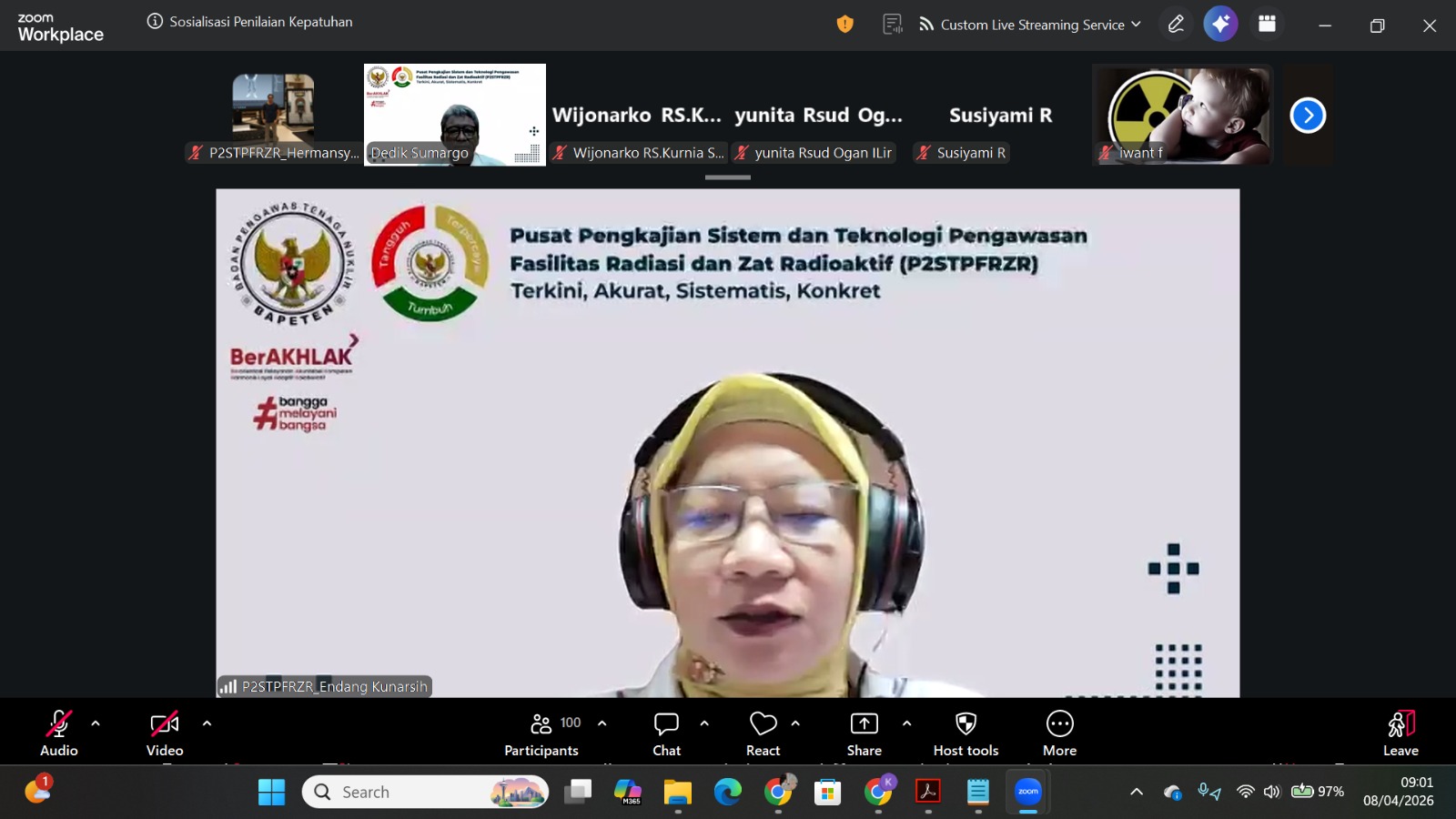Open the Zoom apps grid icon
1456x819 pixels.
[x=1267, y=25]
